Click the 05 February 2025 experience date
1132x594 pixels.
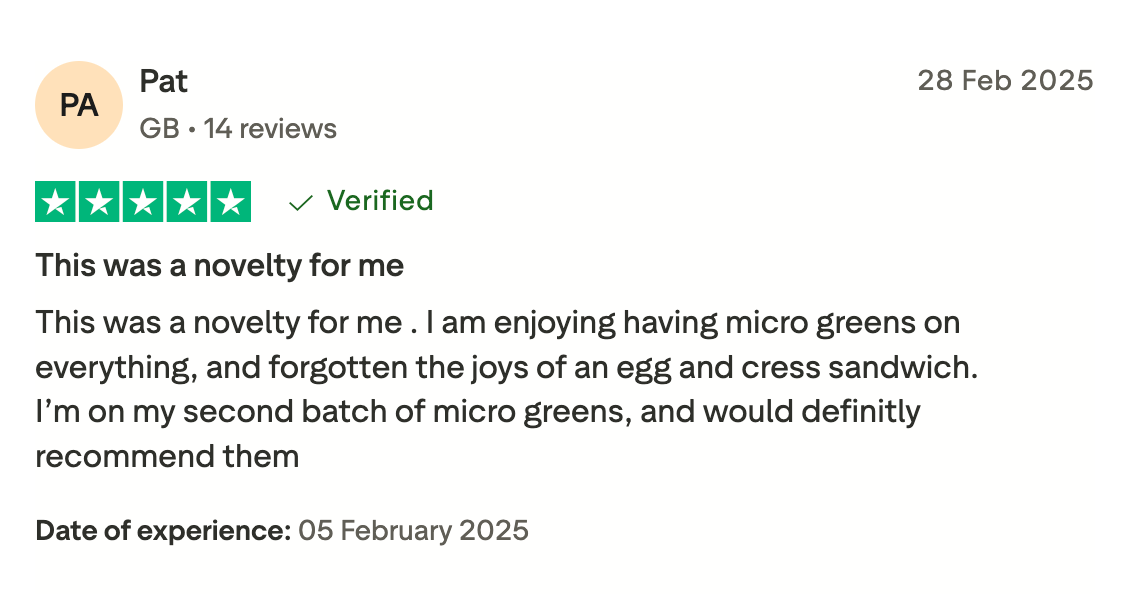coord(413,530)
